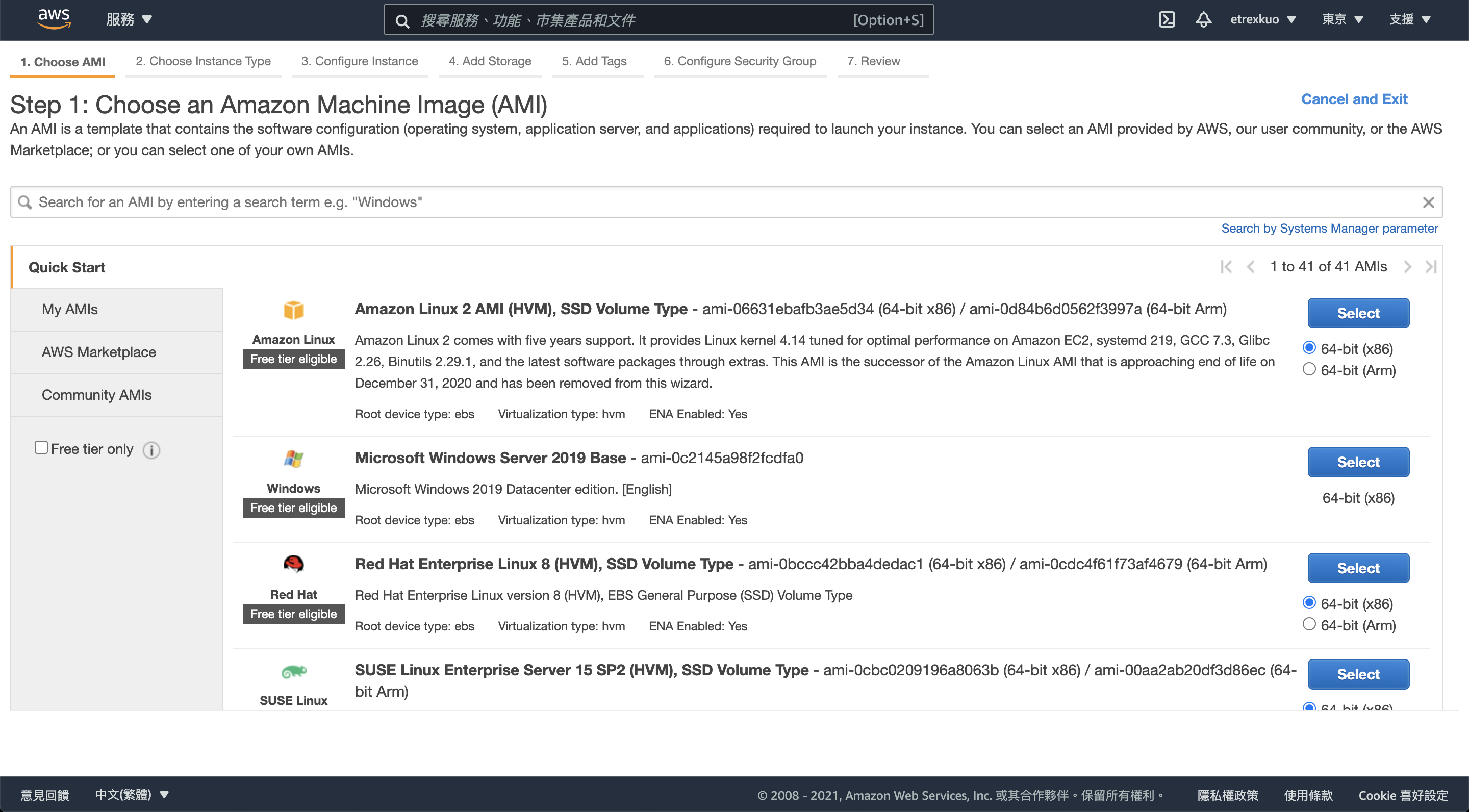The height and width of the screenshot is (812, 1469).
Task: Click the Amazon Linux 2 AMI title
Action: tap(521, 309)
